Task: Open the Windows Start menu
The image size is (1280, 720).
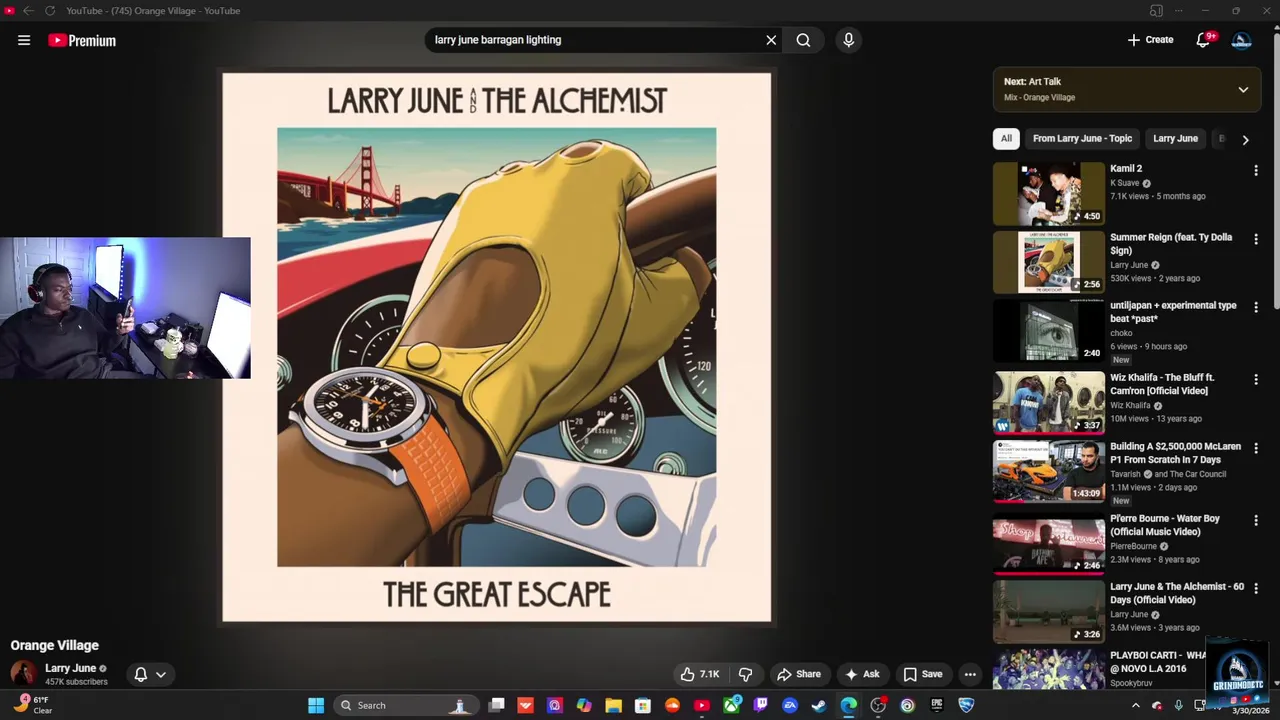Action: click(x=316, y=705)
